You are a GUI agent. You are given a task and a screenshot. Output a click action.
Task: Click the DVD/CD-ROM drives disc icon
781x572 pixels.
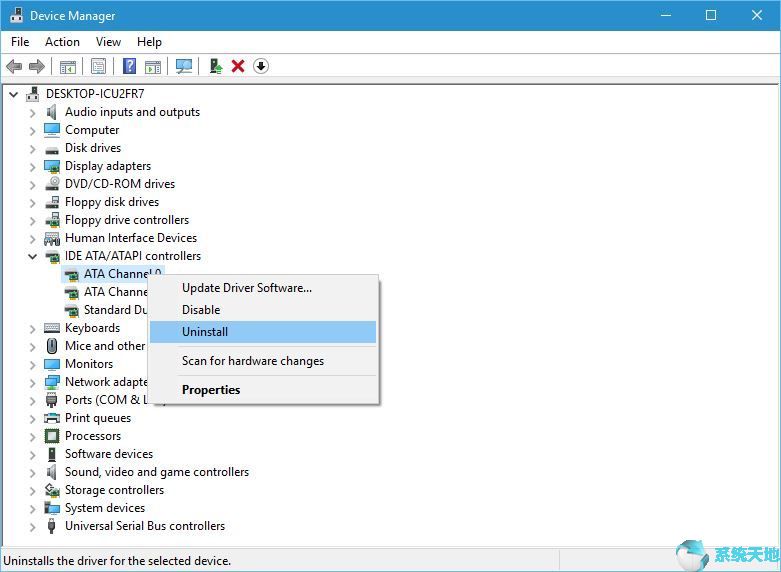pyautogui.click(x=52, y=184)
